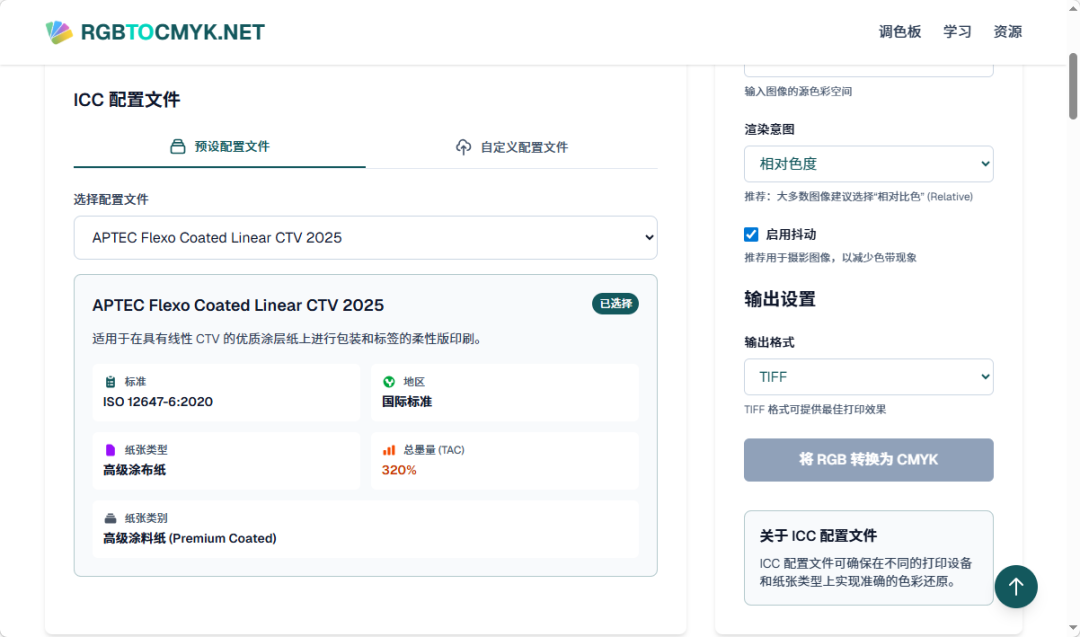
Task: Click the teal scroll-to-top arrow icon
Action: click(1016, 587)
